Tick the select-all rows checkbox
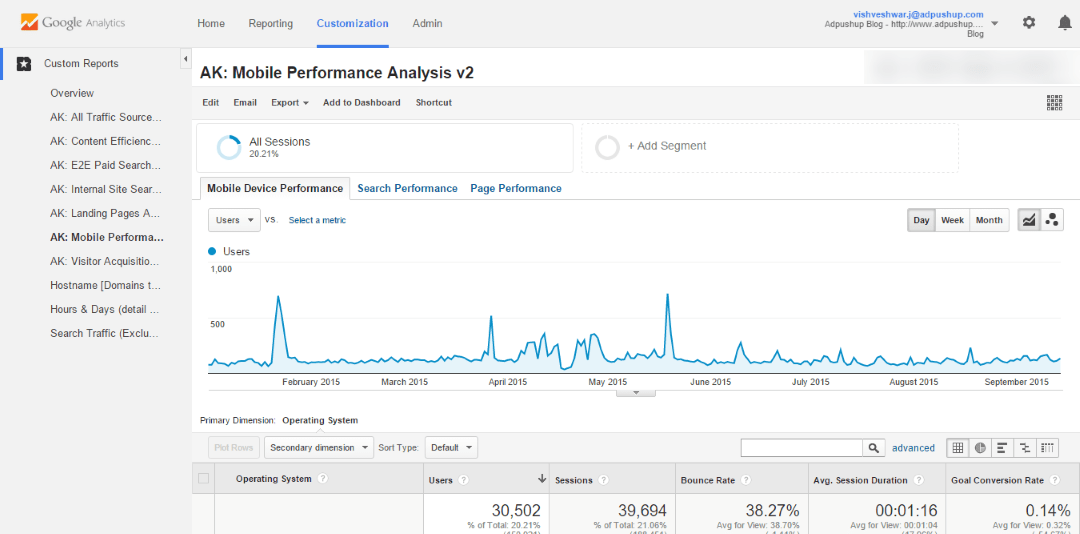Viewport: 1080px width, 534px height. tap(204, 479)
